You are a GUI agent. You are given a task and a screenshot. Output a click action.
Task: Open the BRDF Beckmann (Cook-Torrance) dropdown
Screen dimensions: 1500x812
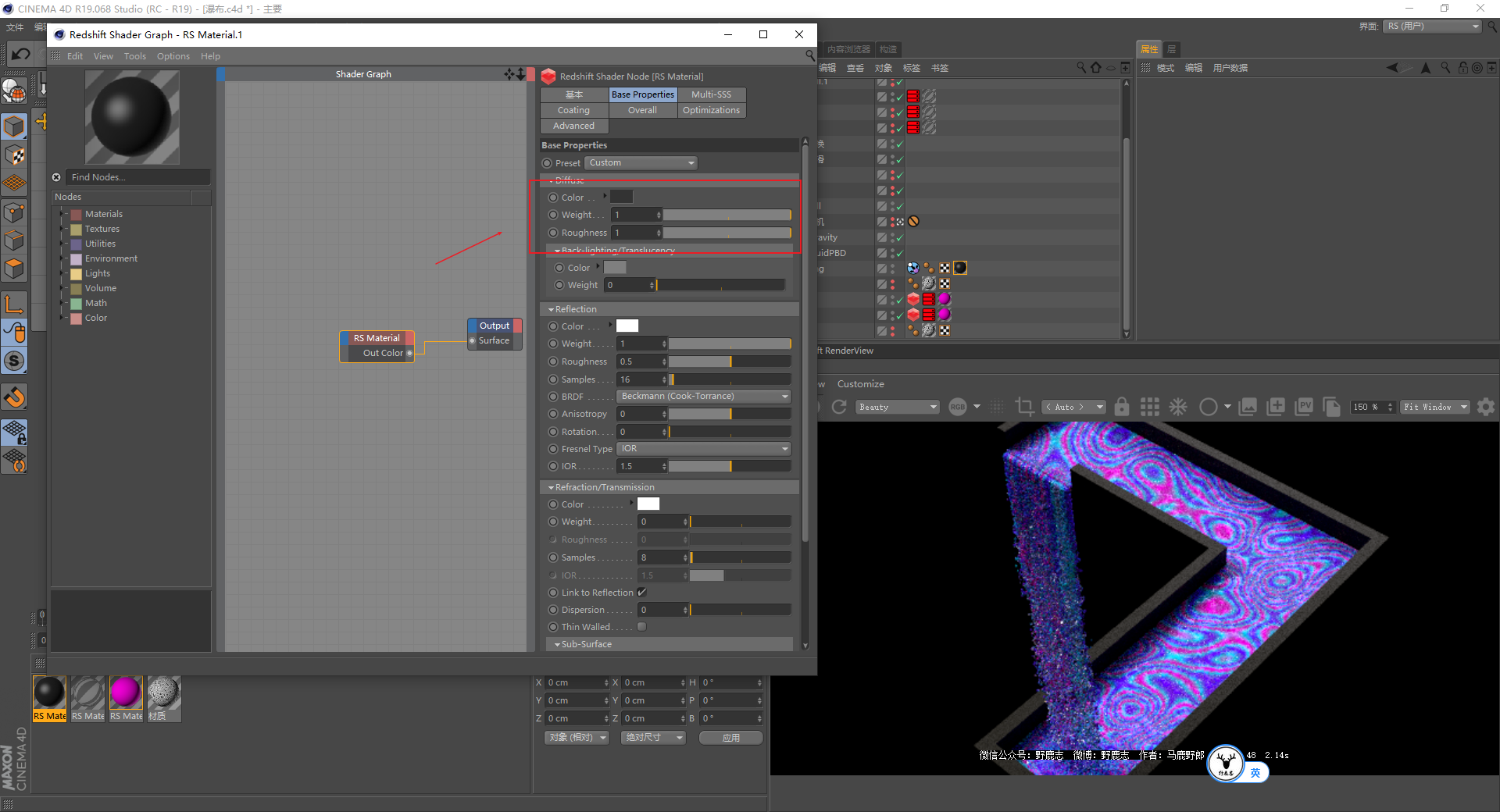point(704,397)
